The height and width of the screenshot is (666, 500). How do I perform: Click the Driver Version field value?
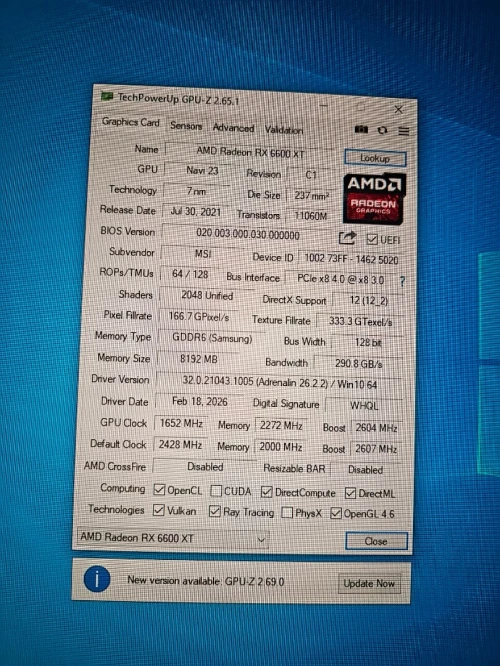[279, 383]
